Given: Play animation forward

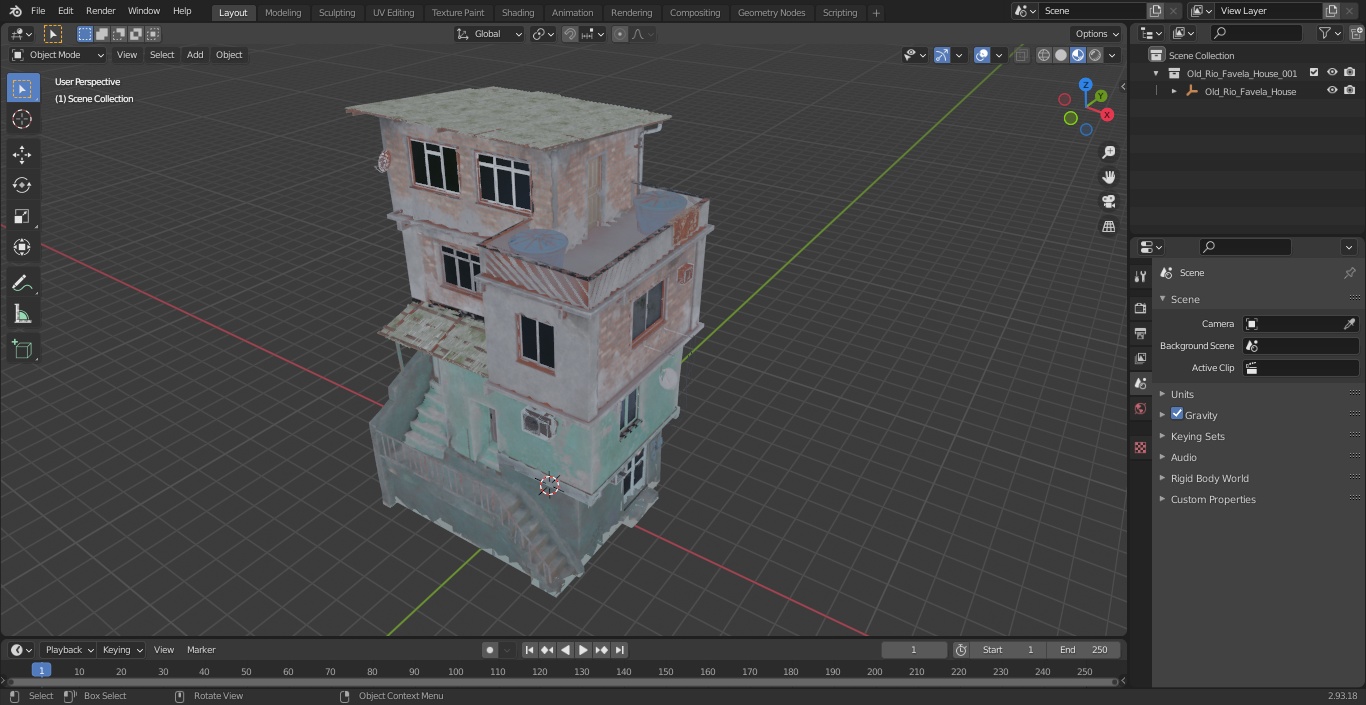Looking at the screenshot, I should pos(583,650).
